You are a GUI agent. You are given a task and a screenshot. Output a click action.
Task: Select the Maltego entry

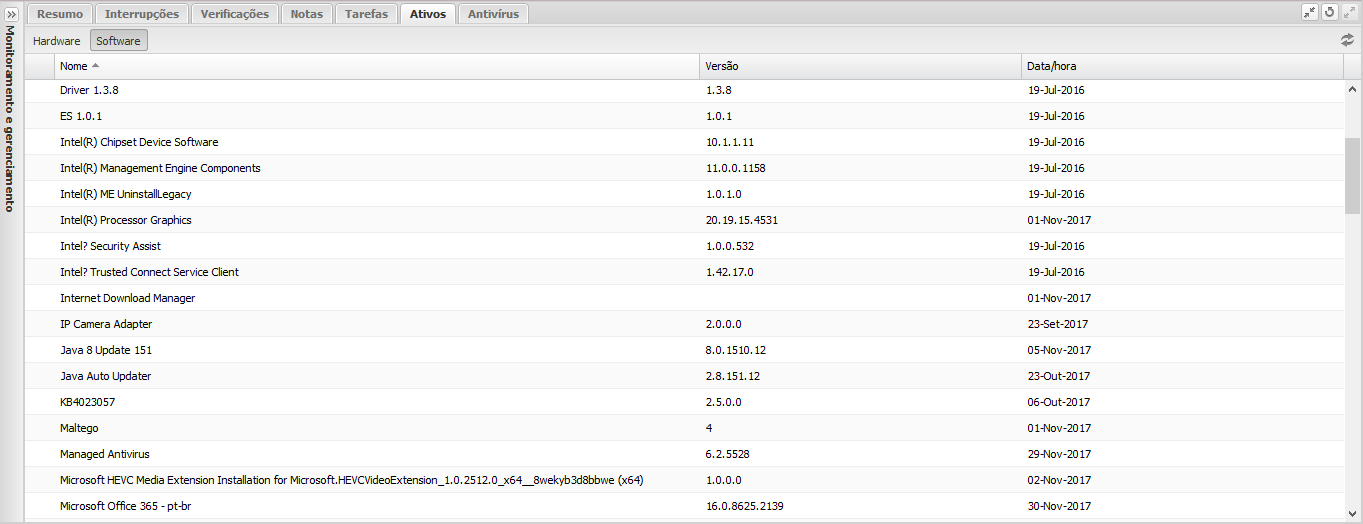684,428
